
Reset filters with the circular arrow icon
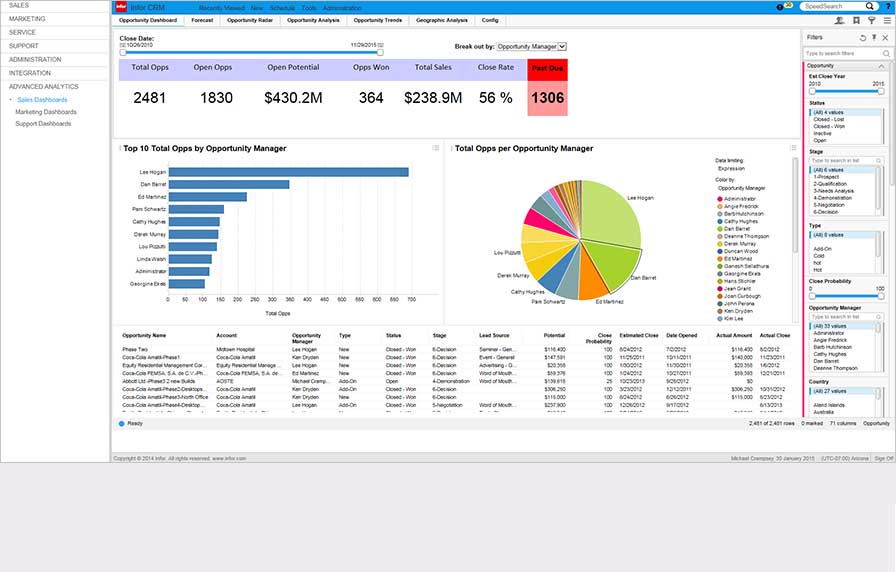863,37
